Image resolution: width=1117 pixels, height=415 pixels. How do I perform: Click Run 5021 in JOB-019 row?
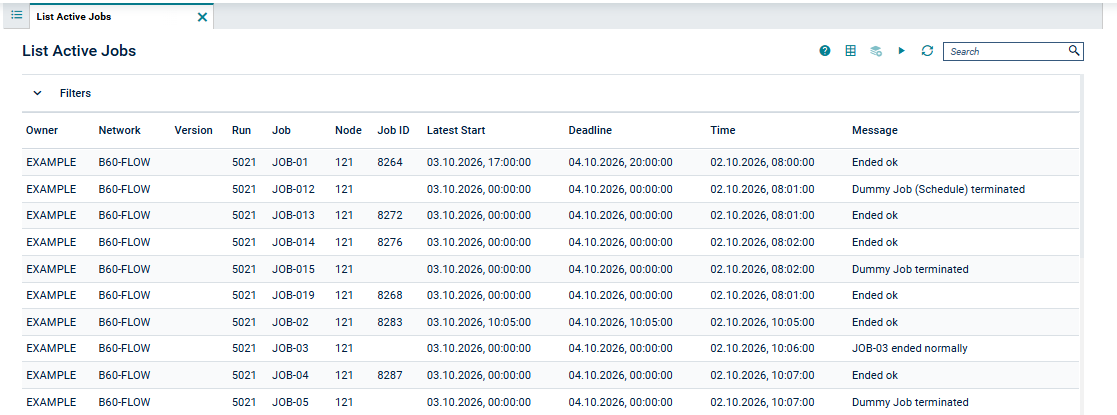coord(244,295)
